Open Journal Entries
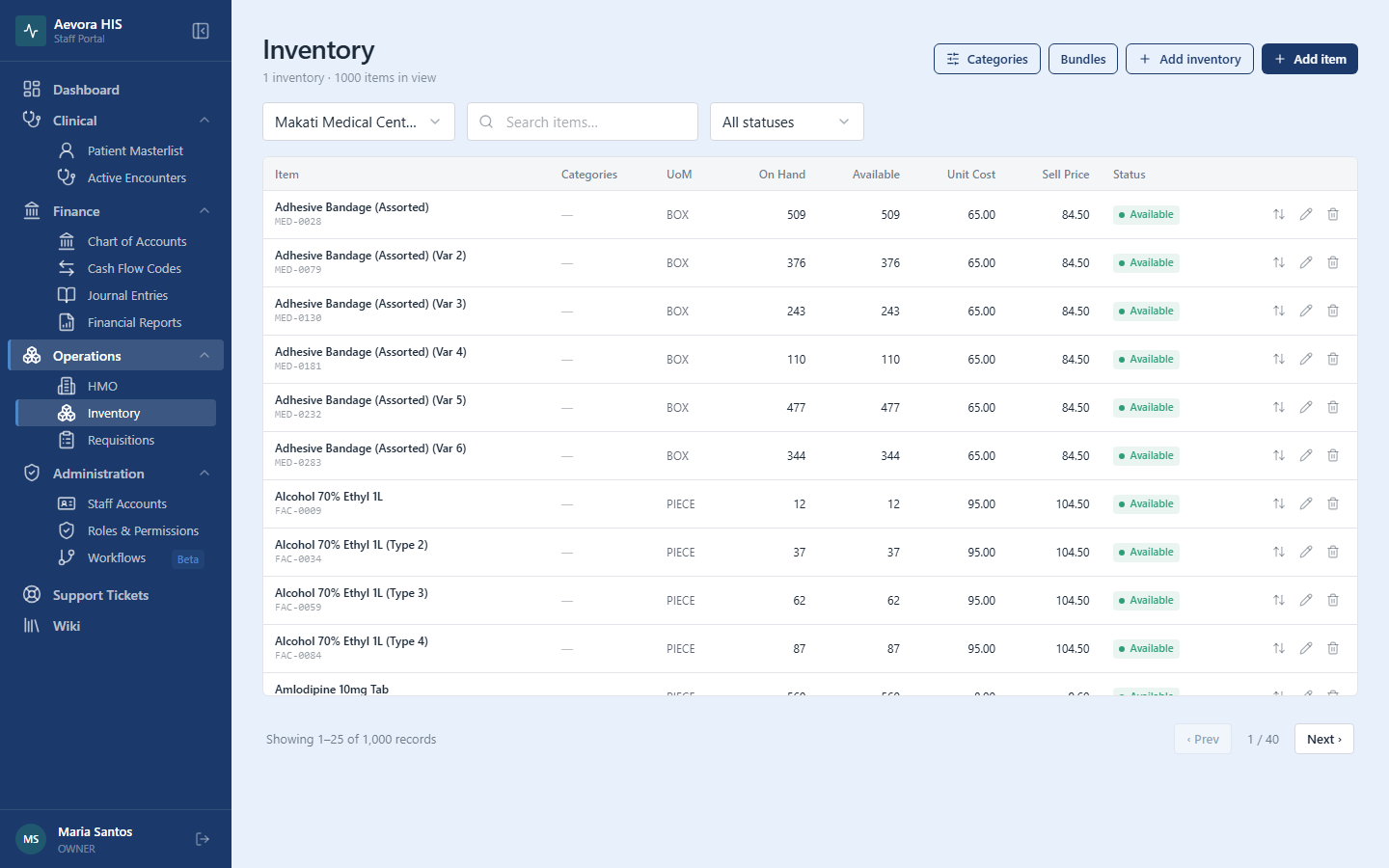 pyautogui.click(x=116, y=295)
